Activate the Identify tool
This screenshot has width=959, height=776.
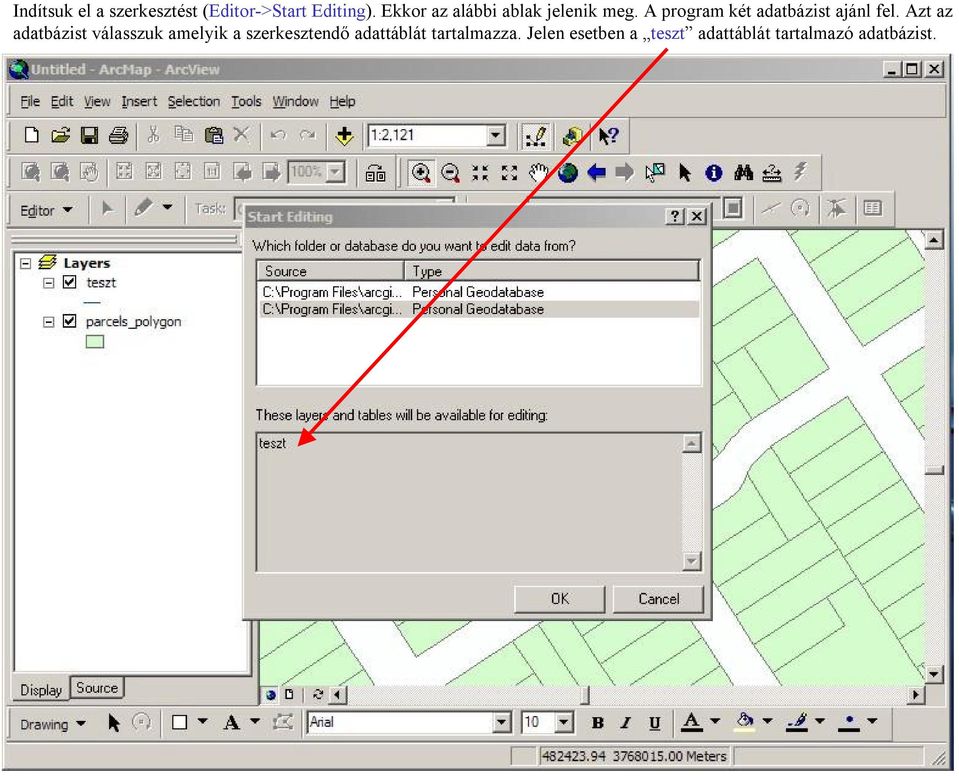coord(713,173)
